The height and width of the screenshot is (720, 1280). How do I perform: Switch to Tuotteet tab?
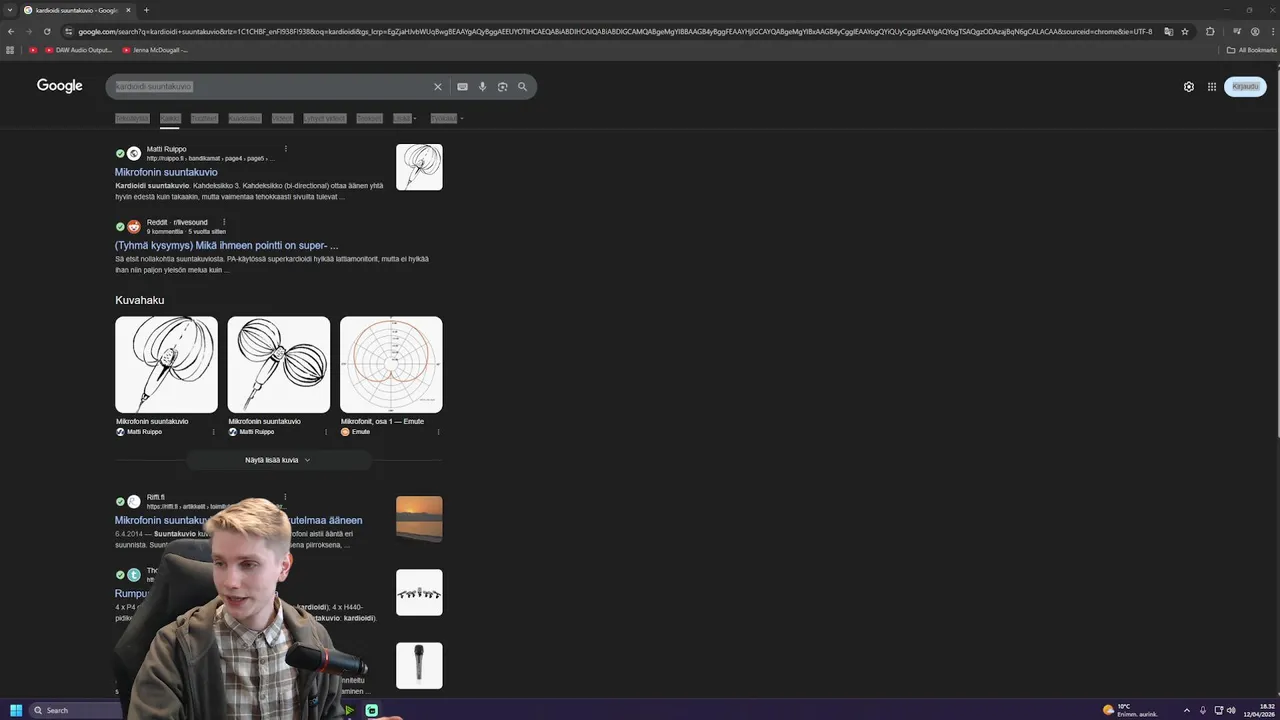(x=204, y=118)
